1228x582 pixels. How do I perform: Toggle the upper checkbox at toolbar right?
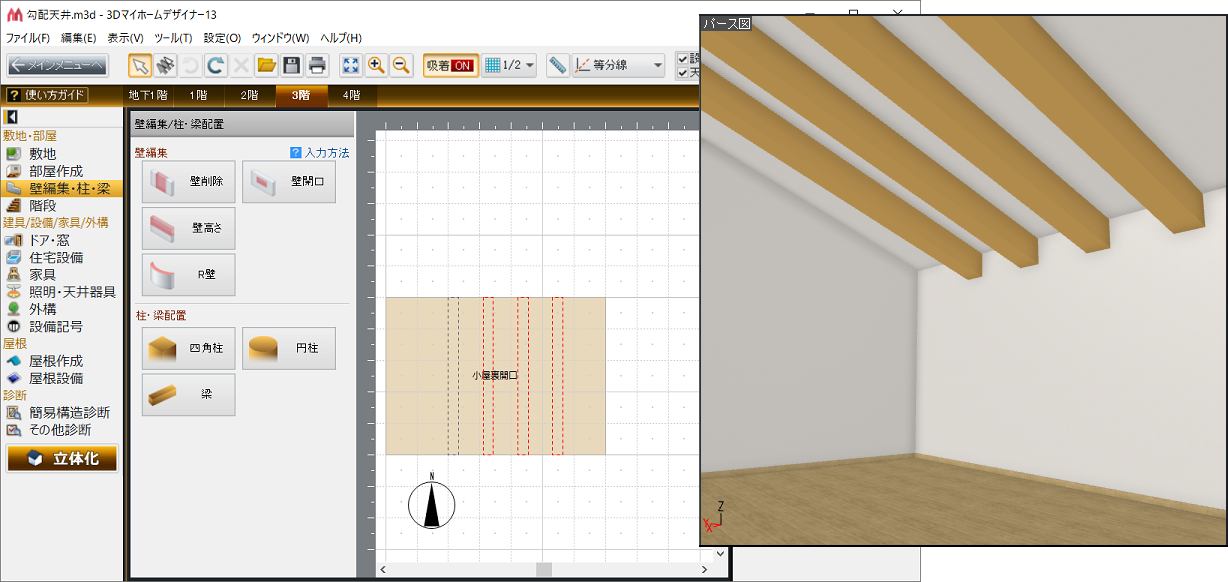(x=682, y=59)
